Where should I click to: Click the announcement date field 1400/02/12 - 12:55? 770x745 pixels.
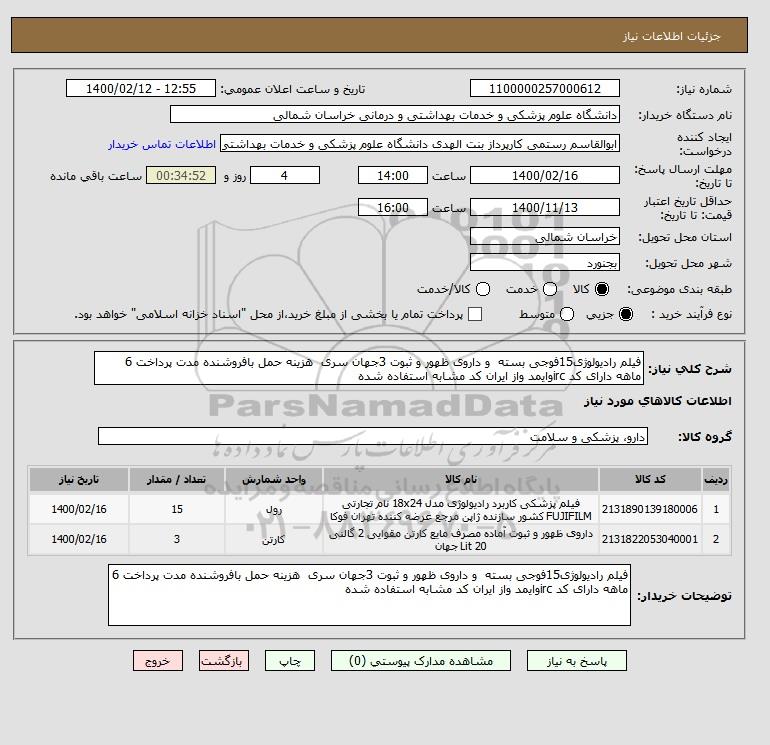[141, 88]
